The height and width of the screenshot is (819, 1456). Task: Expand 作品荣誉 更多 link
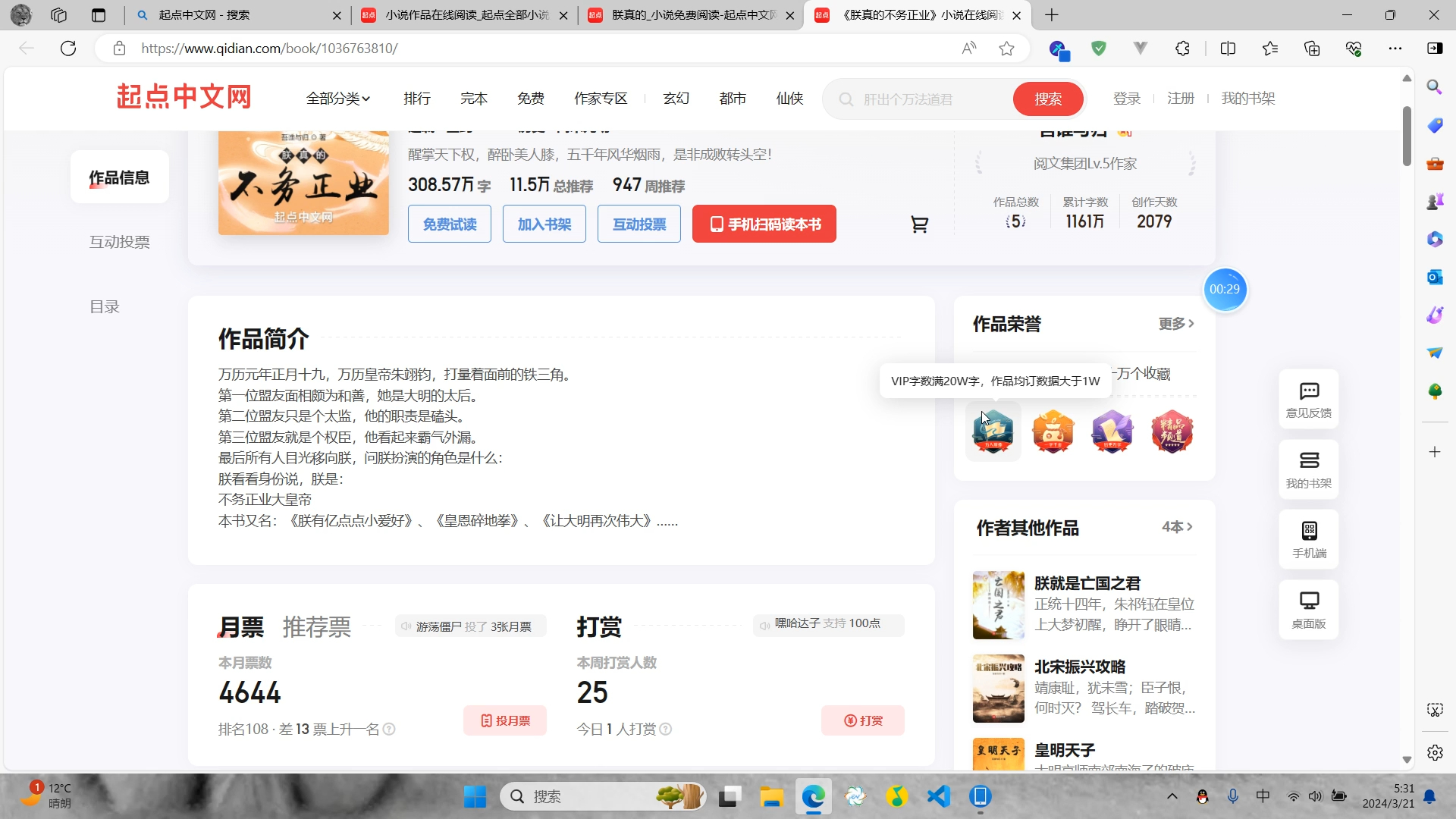[x=1176, y=324]
